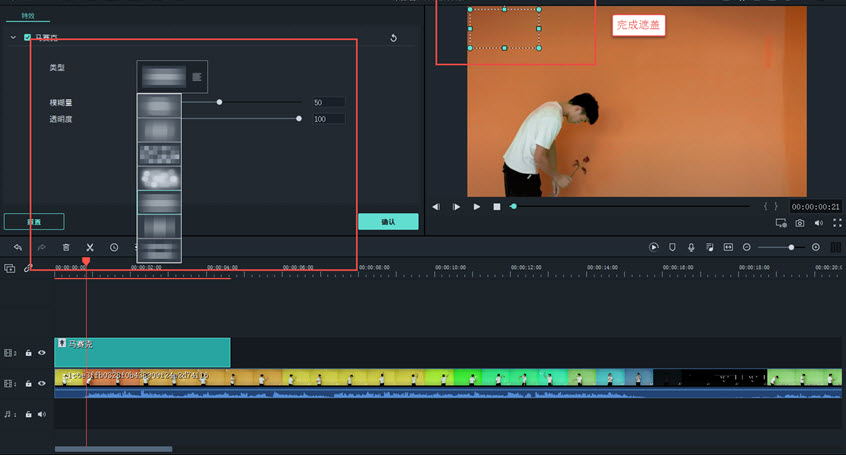Viewport: 846px width, 455px height.
Task: Select the pixelated mosaic type option
Action: [159, 154]
